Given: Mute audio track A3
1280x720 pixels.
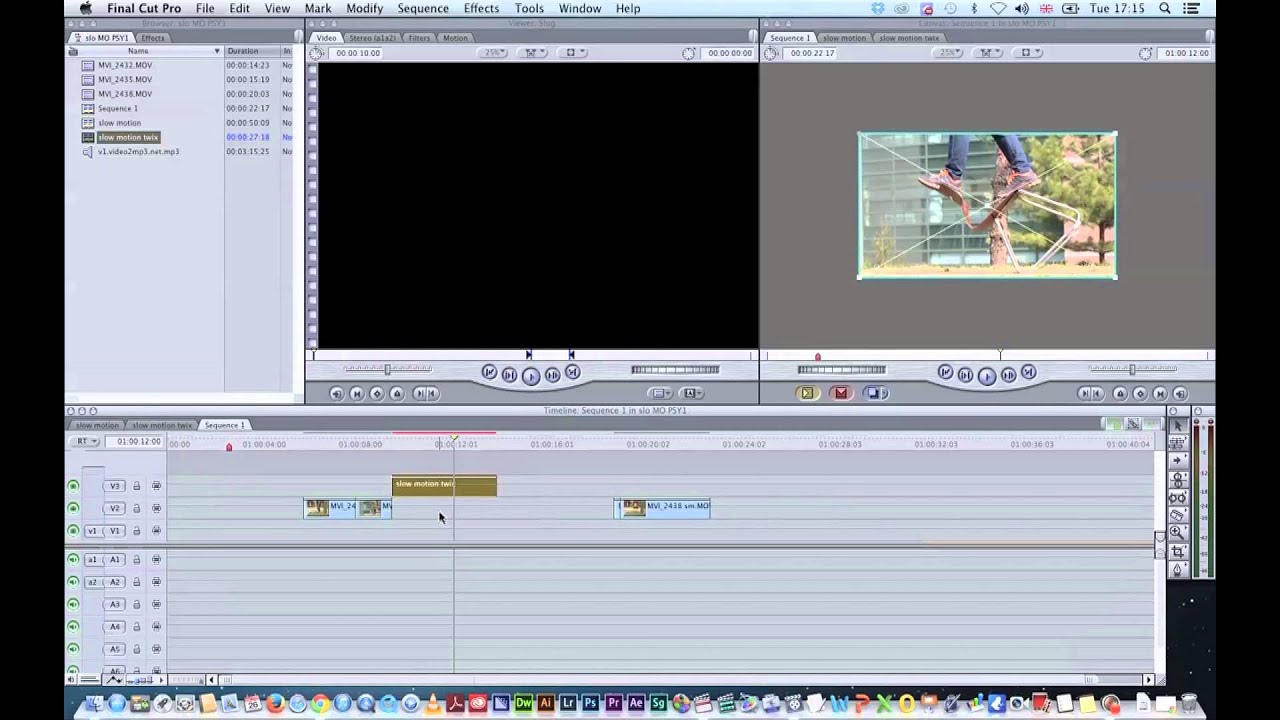Looking at the screenshot, I should point(73,605).
